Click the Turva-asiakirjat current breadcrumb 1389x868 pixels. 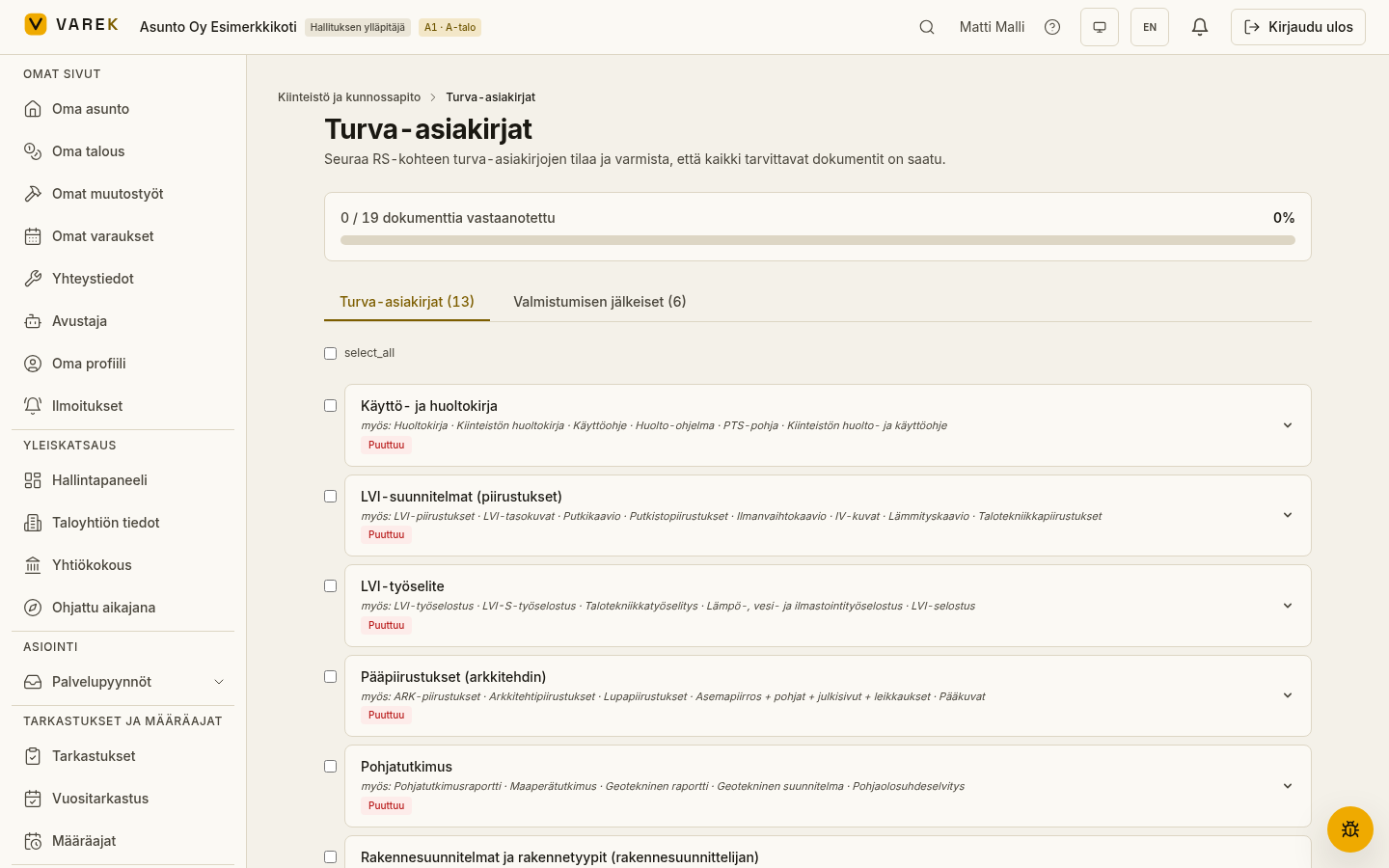[490, 97]
